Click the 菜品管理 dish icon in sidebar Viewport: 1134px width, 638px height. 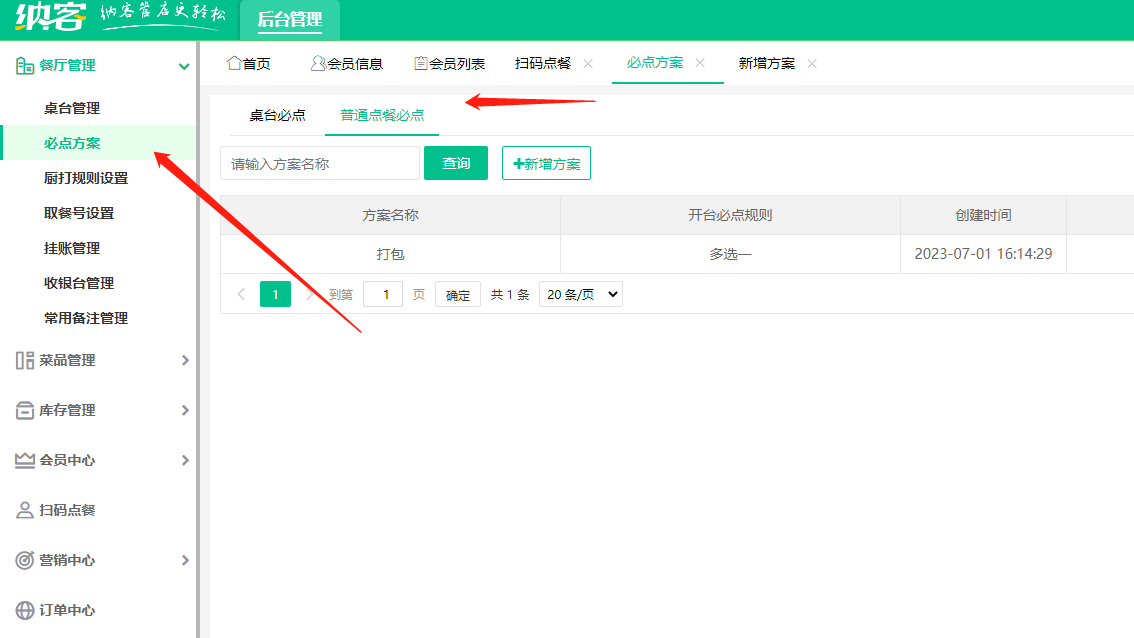coord(25,360)
